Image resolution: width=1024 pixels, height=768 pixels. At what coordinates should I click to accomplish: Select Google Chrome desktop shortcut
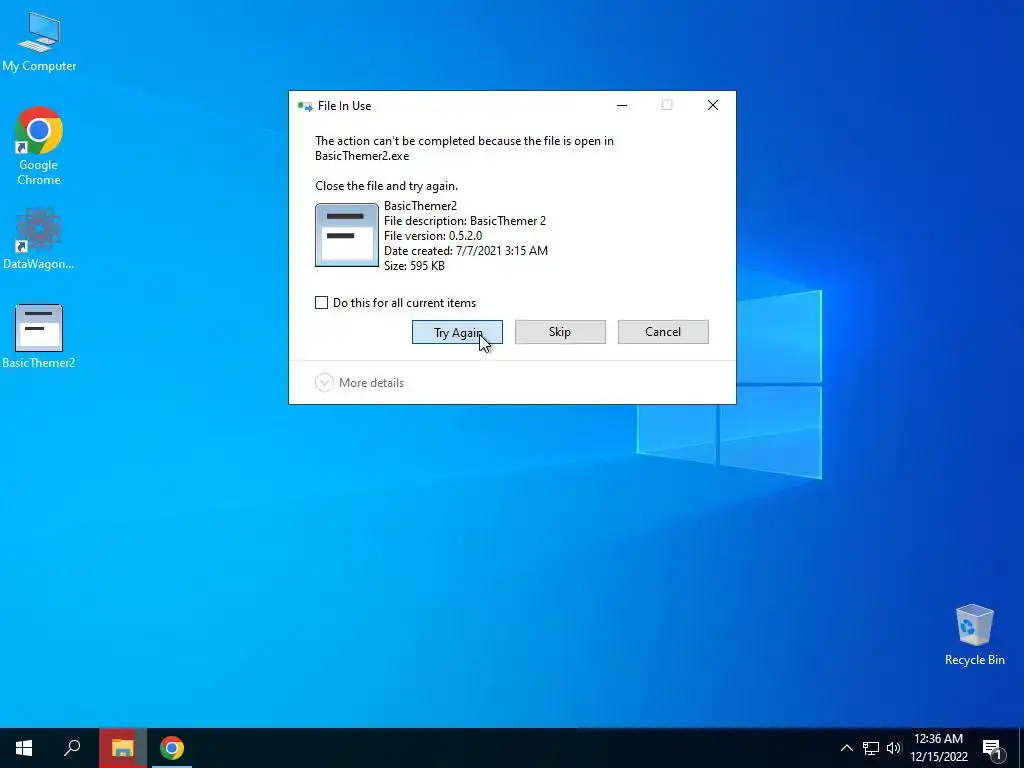click(39, 146)
